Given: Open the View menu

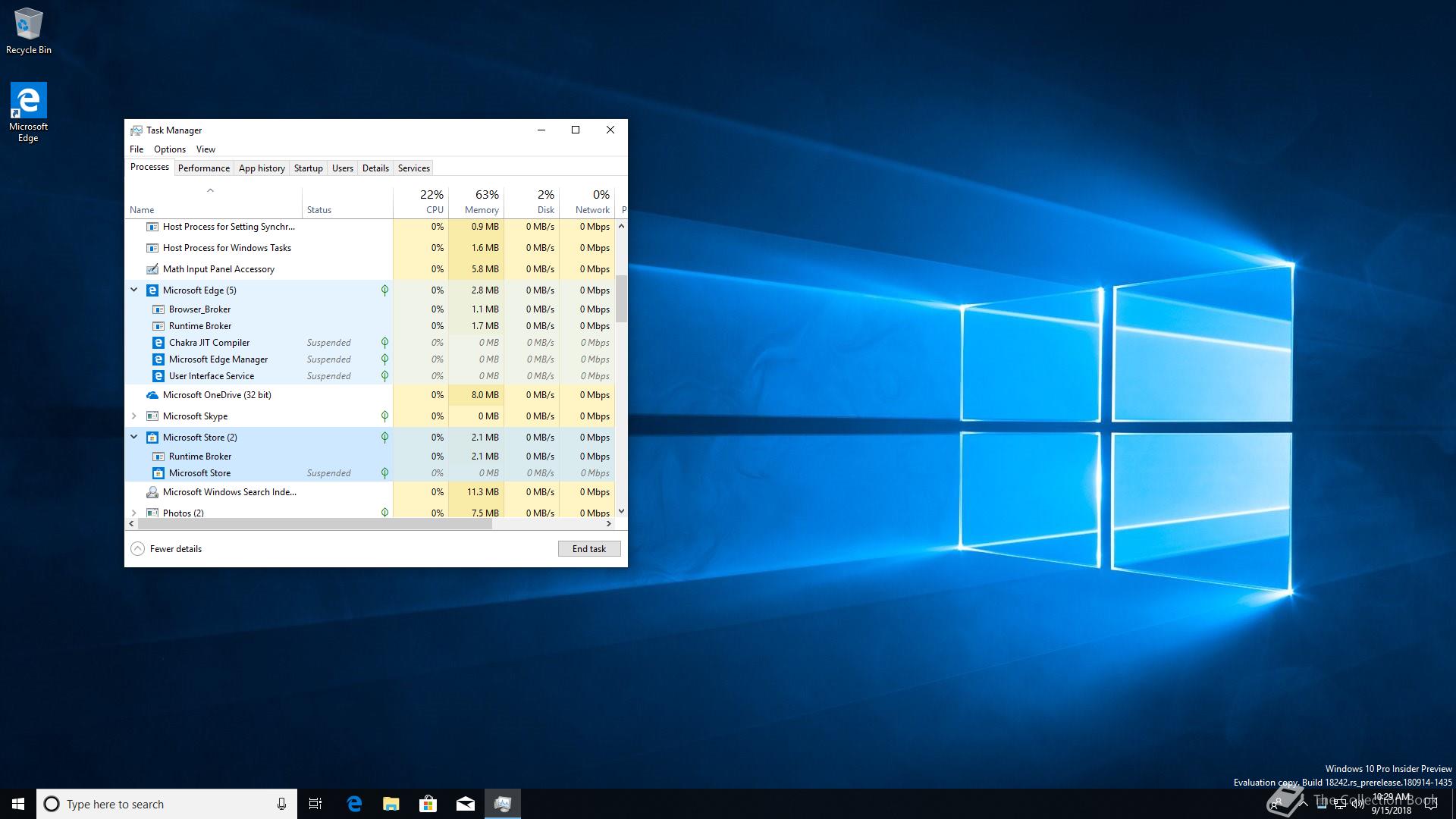Looking at the screenshot, I should pos(206,149).
